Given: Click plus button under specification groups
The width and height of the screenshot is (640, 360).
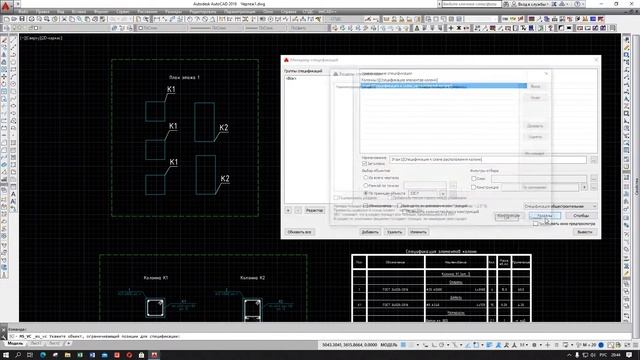Looking at the screenshot, I should tap(288, 210).
